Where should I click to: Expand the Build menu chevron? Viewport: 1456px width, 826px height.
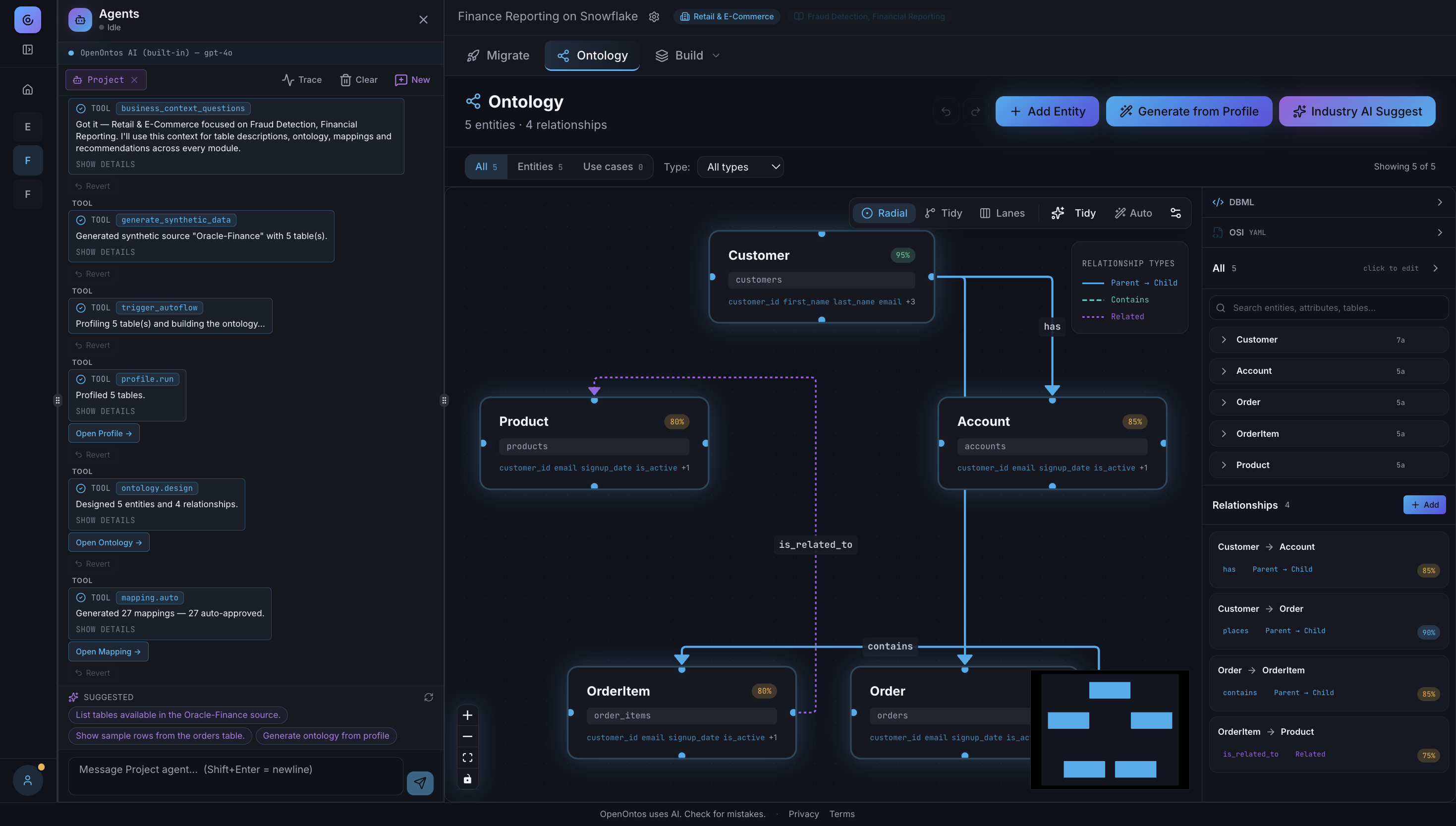coord(716,56)
